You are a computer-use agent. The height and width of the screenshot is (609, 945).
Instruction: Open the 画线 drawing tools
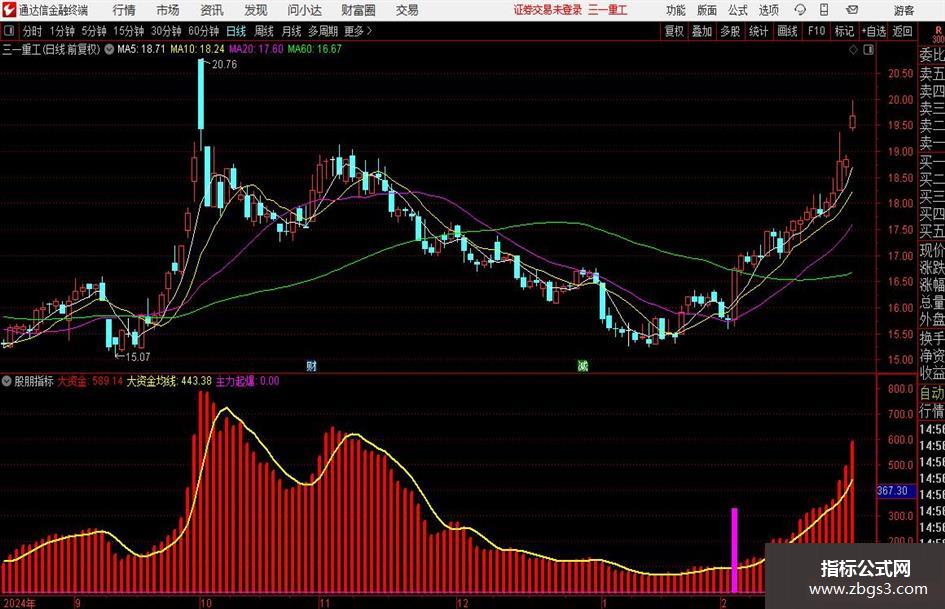787,31
